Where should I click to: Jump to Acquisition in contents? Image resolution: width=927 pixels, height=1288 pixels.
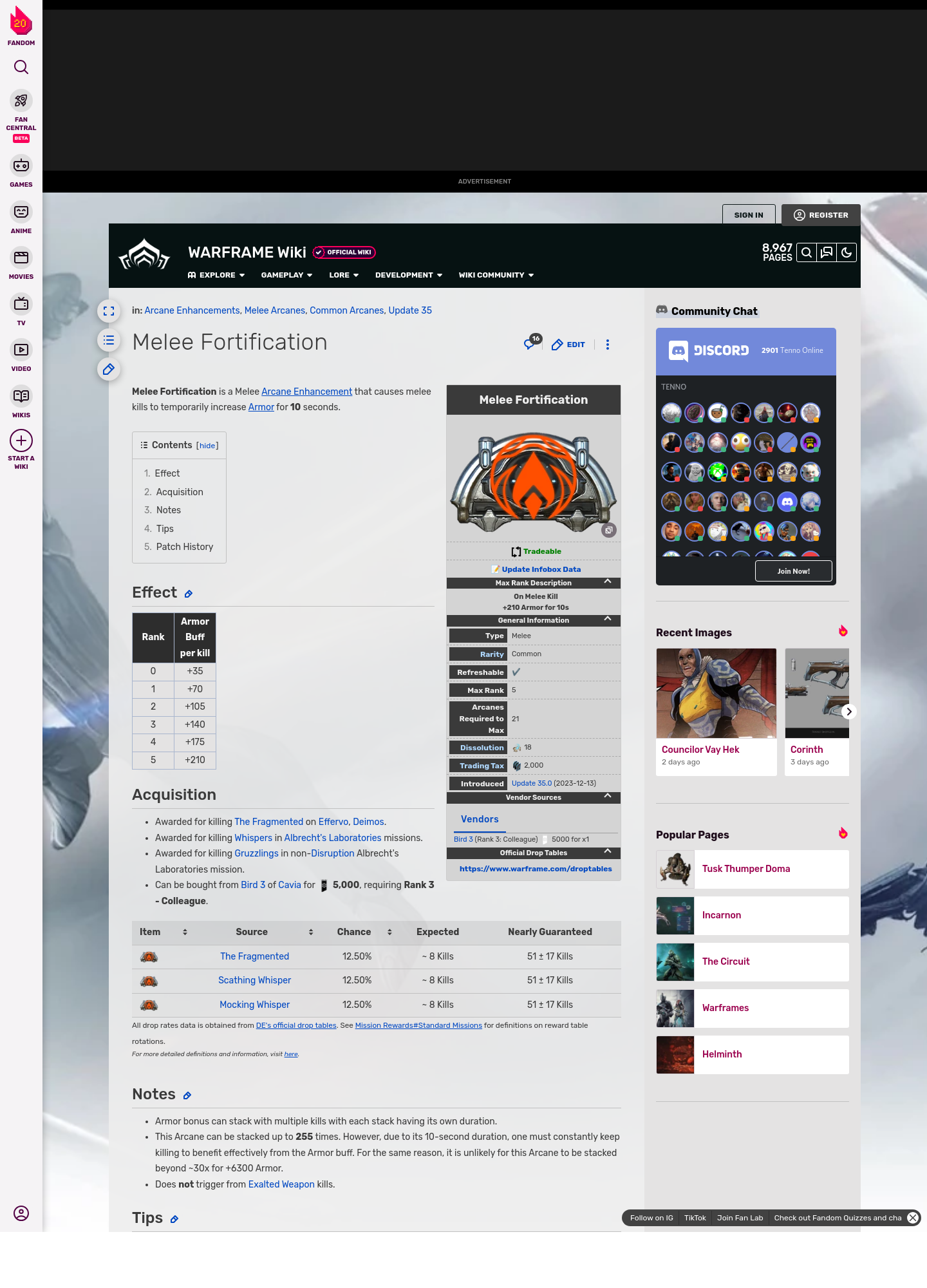pos(180,492)
